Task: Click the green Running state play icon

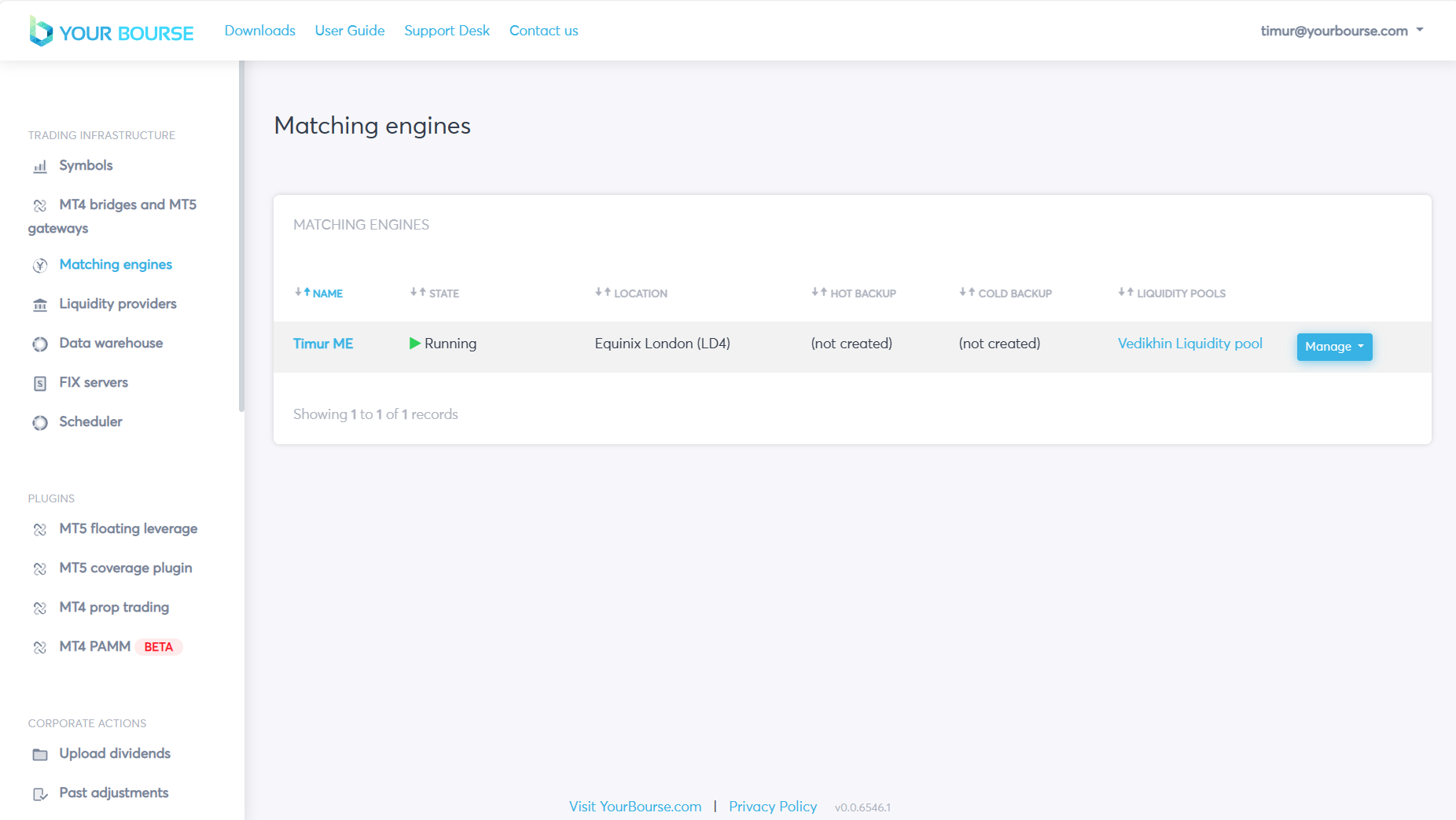Action: pyautogui.click(x=414, y=344)
